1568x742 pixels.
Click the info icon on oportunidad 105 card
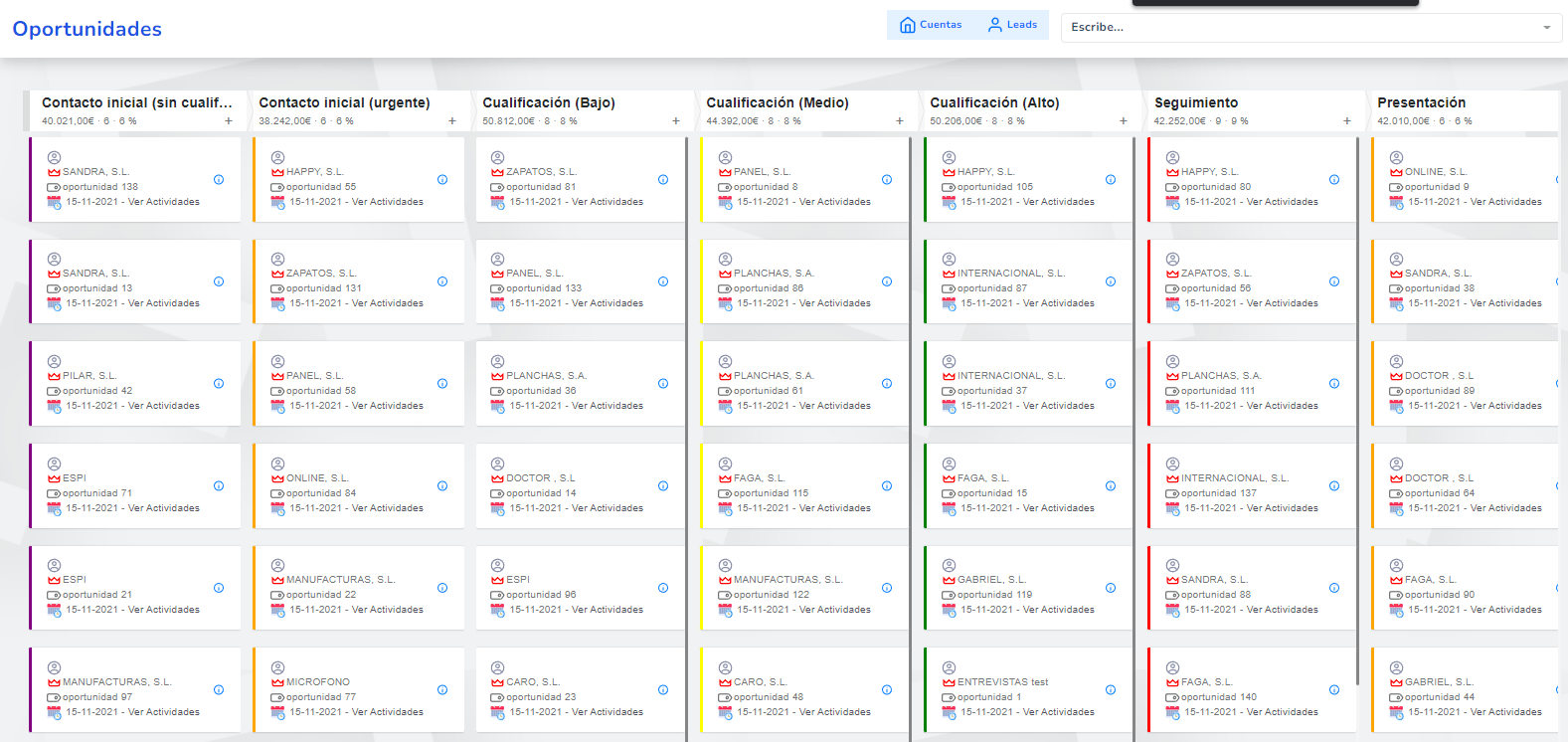pos(1111,180)
